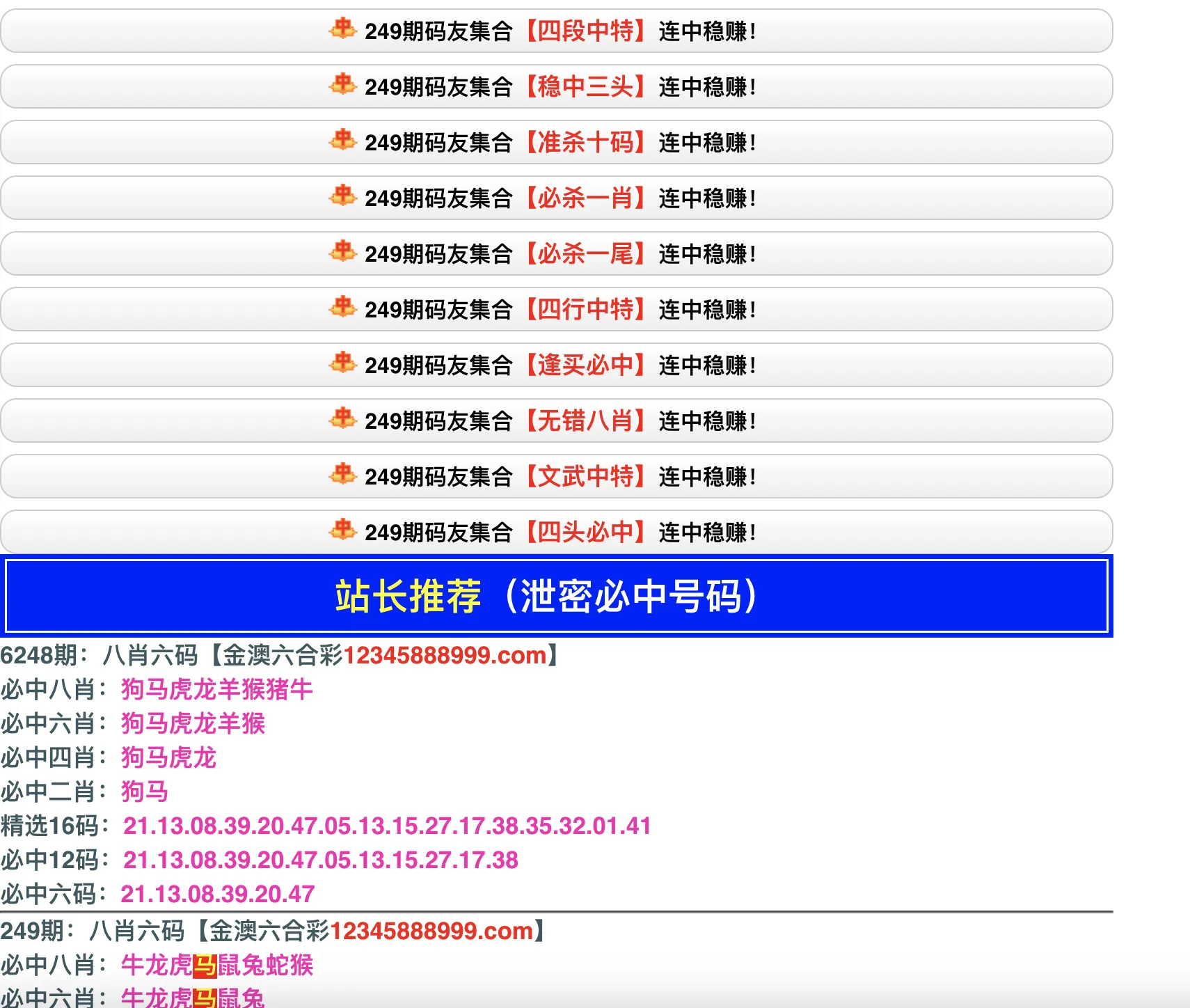The image size is (1190, 1008).
Task: Select the 必中八肖 text 狗马虎龙羊猴猪牛
Action: 217,689
